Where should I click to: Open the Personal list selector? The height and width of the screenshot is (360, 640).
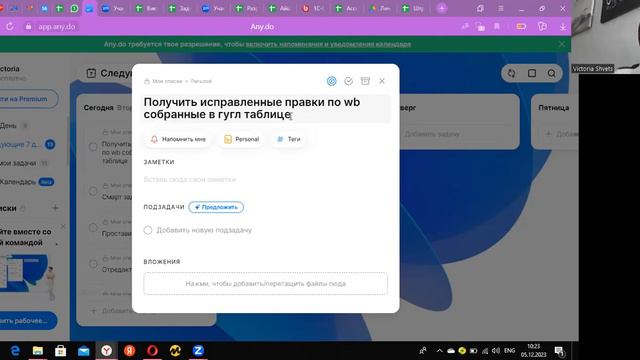(x=241, y=139)
